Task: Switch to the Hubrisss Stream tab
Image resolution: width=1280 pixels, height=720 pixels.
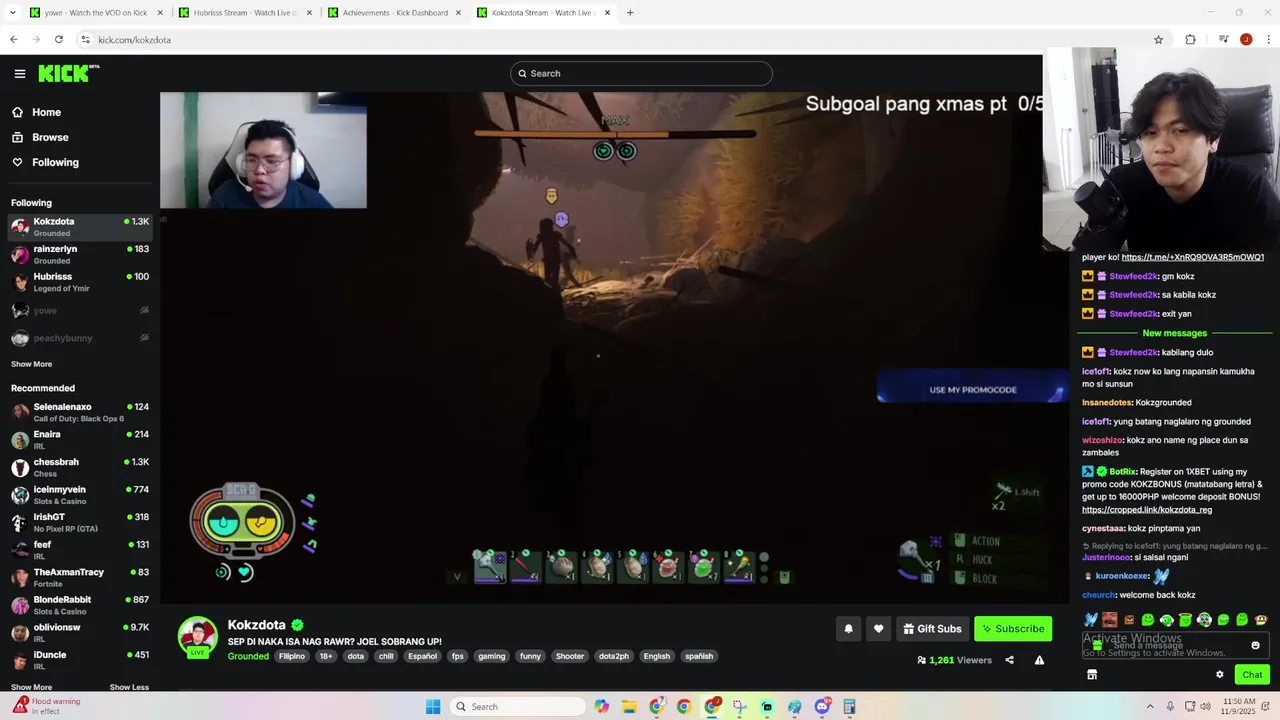Action: click(x=245, y=13)
